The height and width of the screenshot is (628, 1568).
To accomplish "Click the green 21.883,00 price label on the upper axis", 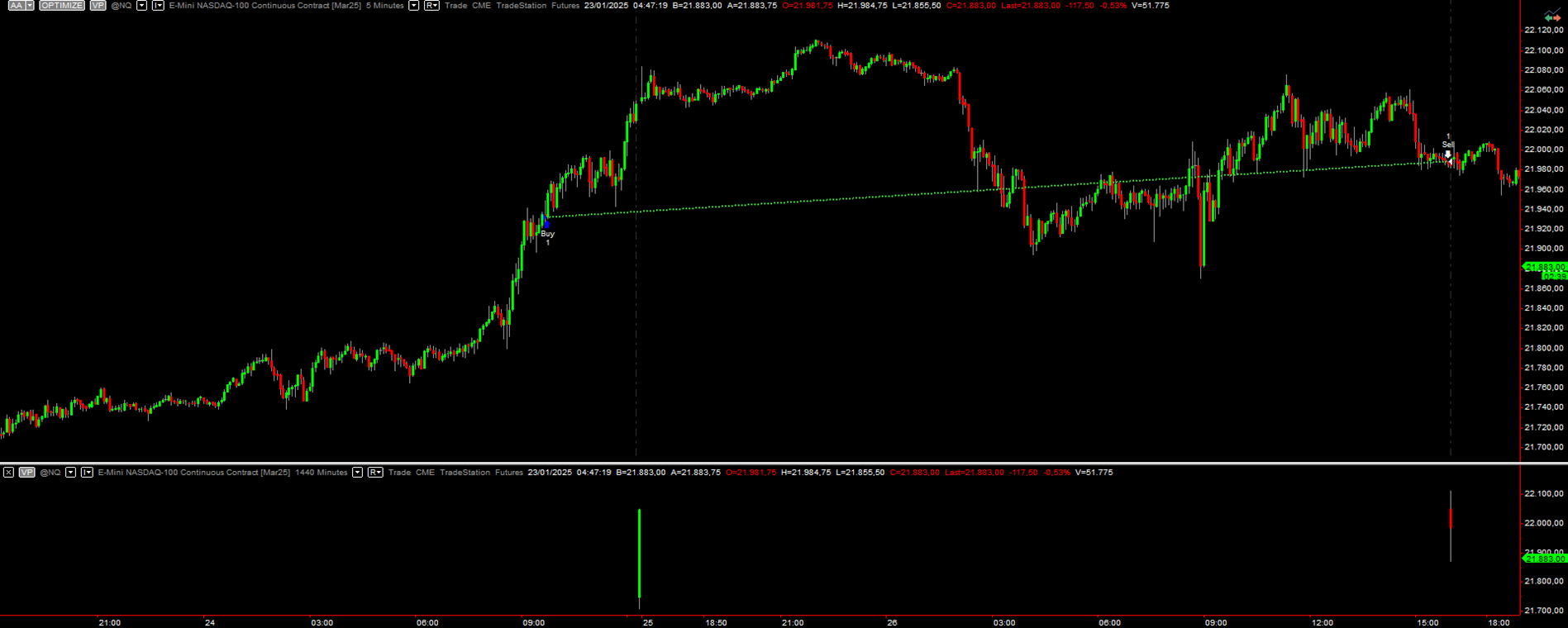I will pos(1545,267).
